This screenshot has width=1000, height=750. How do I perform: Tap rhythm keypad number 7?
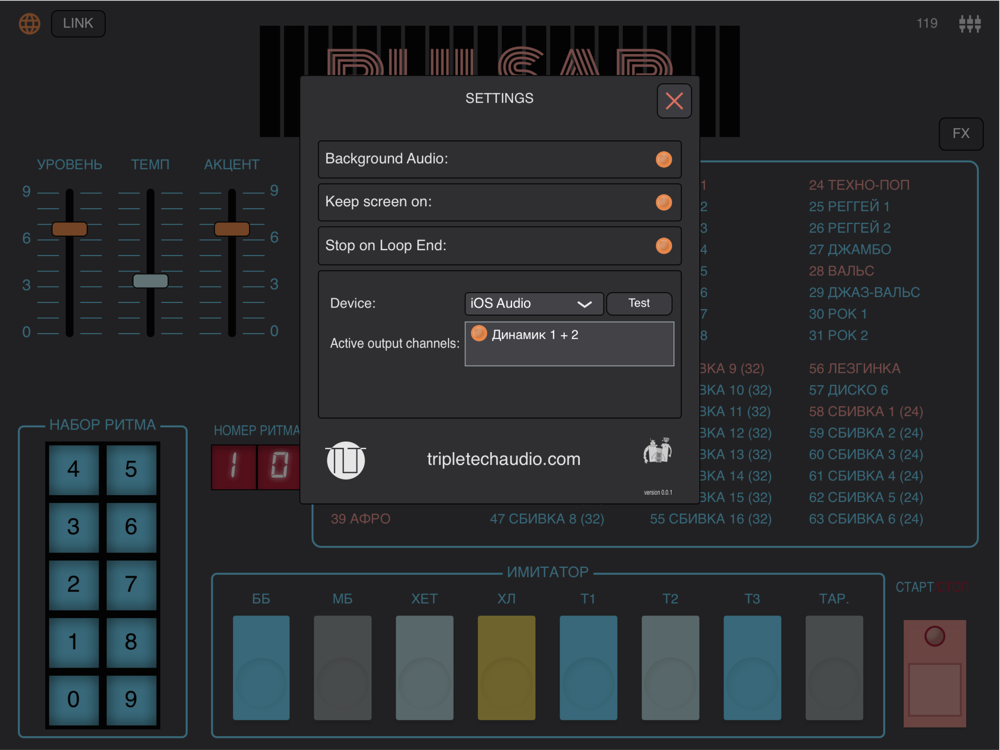pos(131,584)
